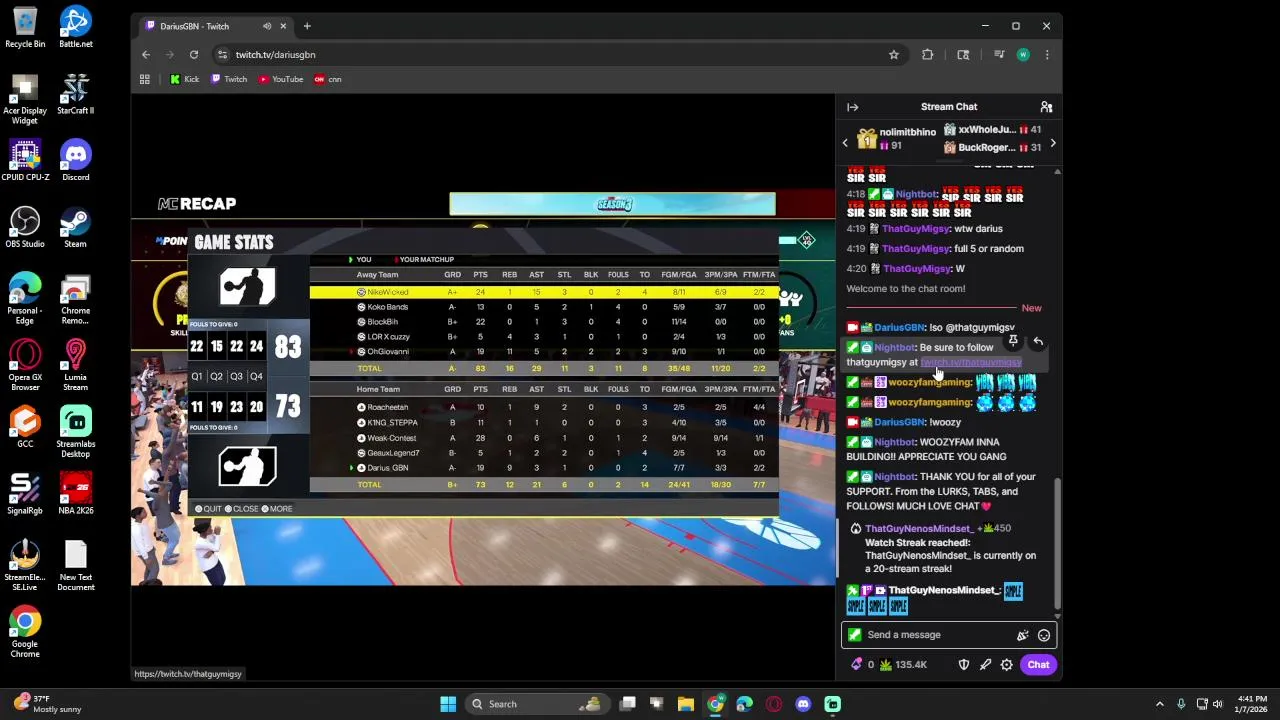This screenshot has height=720, width=1280.
Task: Open the Twitch bookmark
Action: (x=229, y=79)
